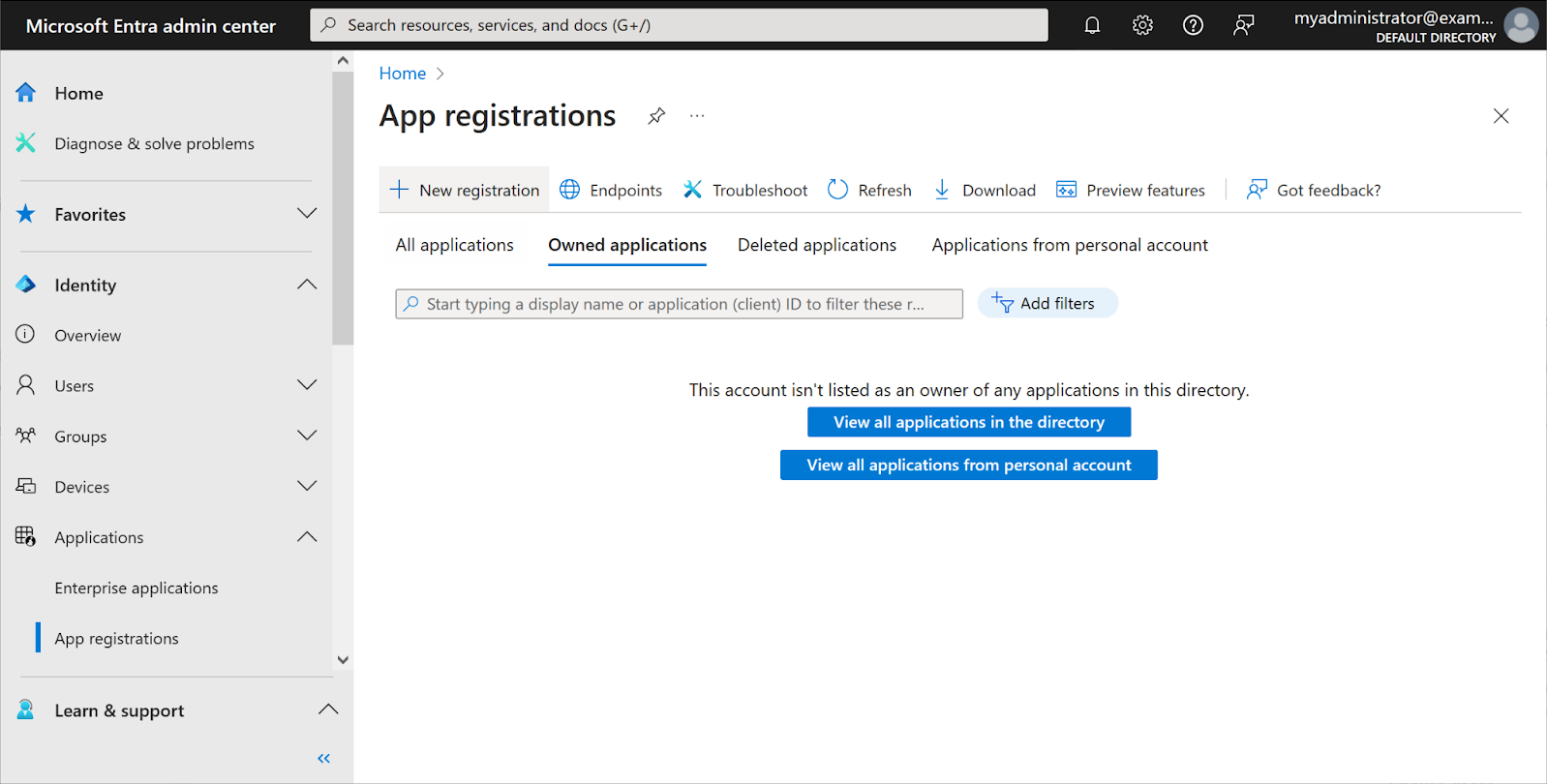Select App registrations in sidebar
Screen dimensions: 1547x784
pos(116,638)
